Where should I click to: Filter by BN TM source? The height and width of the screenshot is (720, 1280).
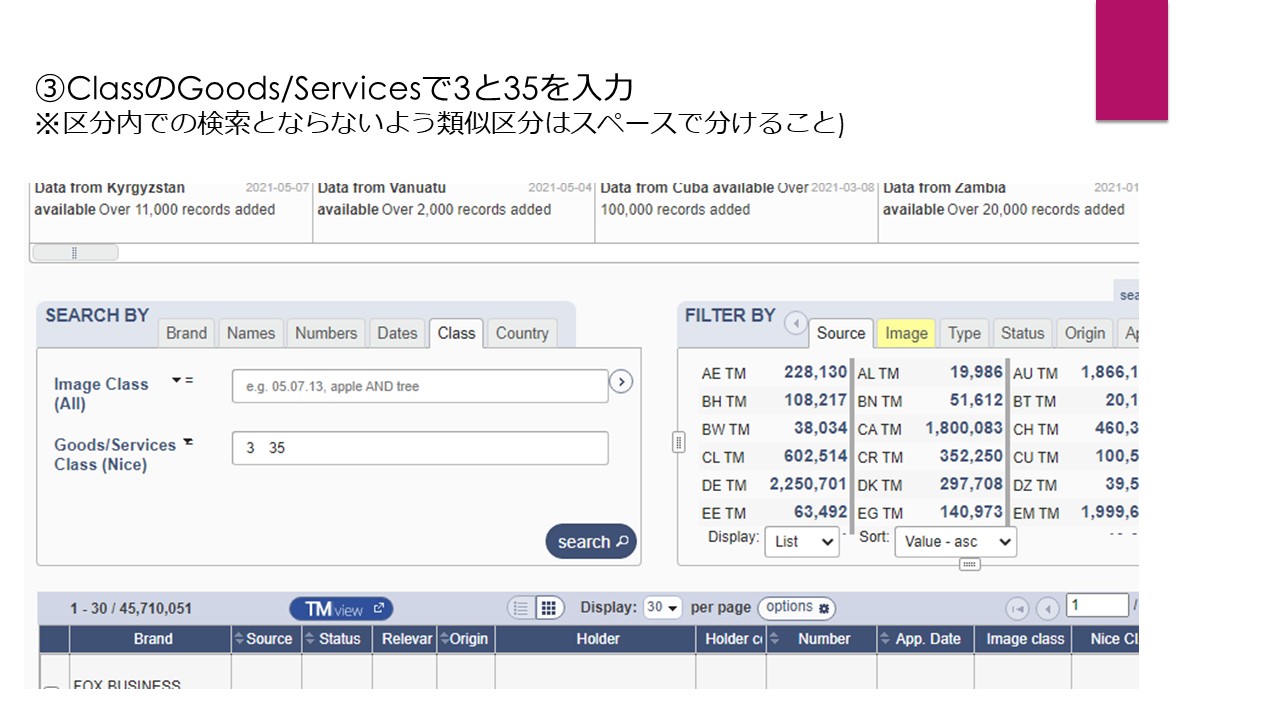(930, 401)
